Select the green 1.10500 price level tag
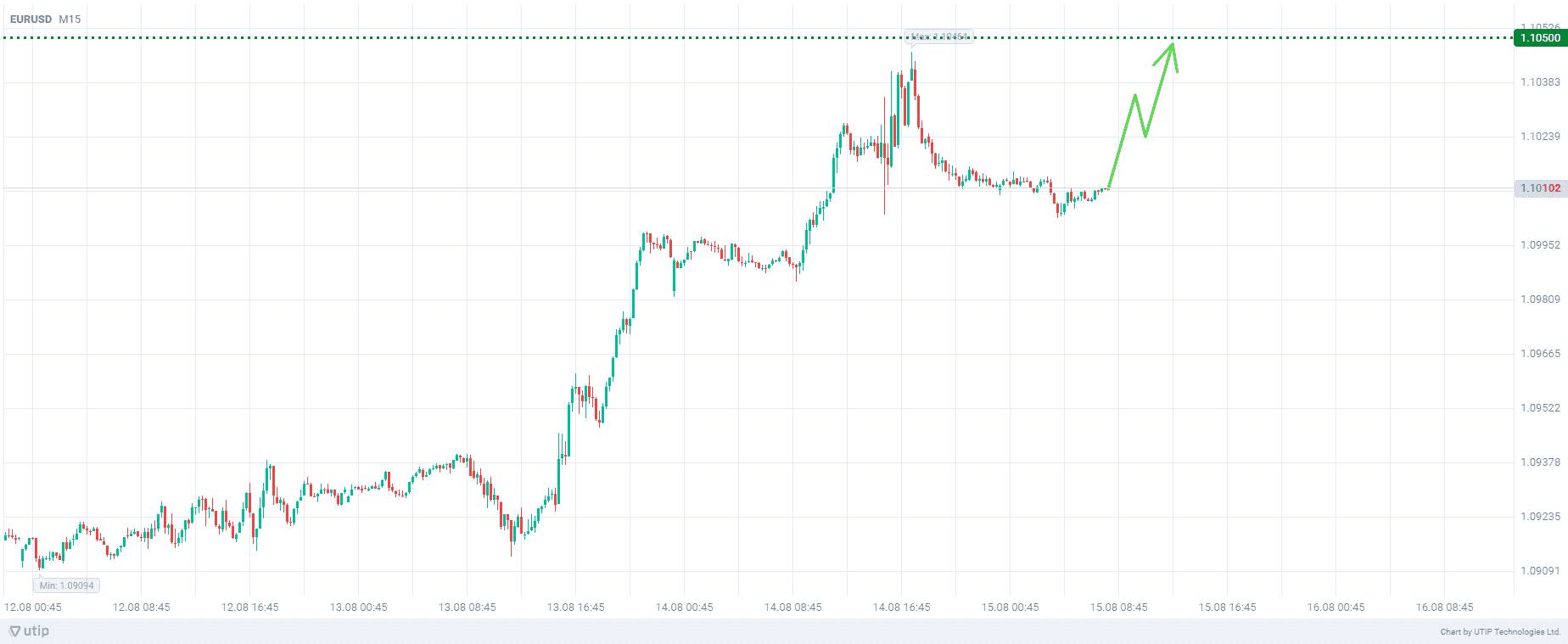The width and height of the screenshot is (1568, 644). point(1539,38)
